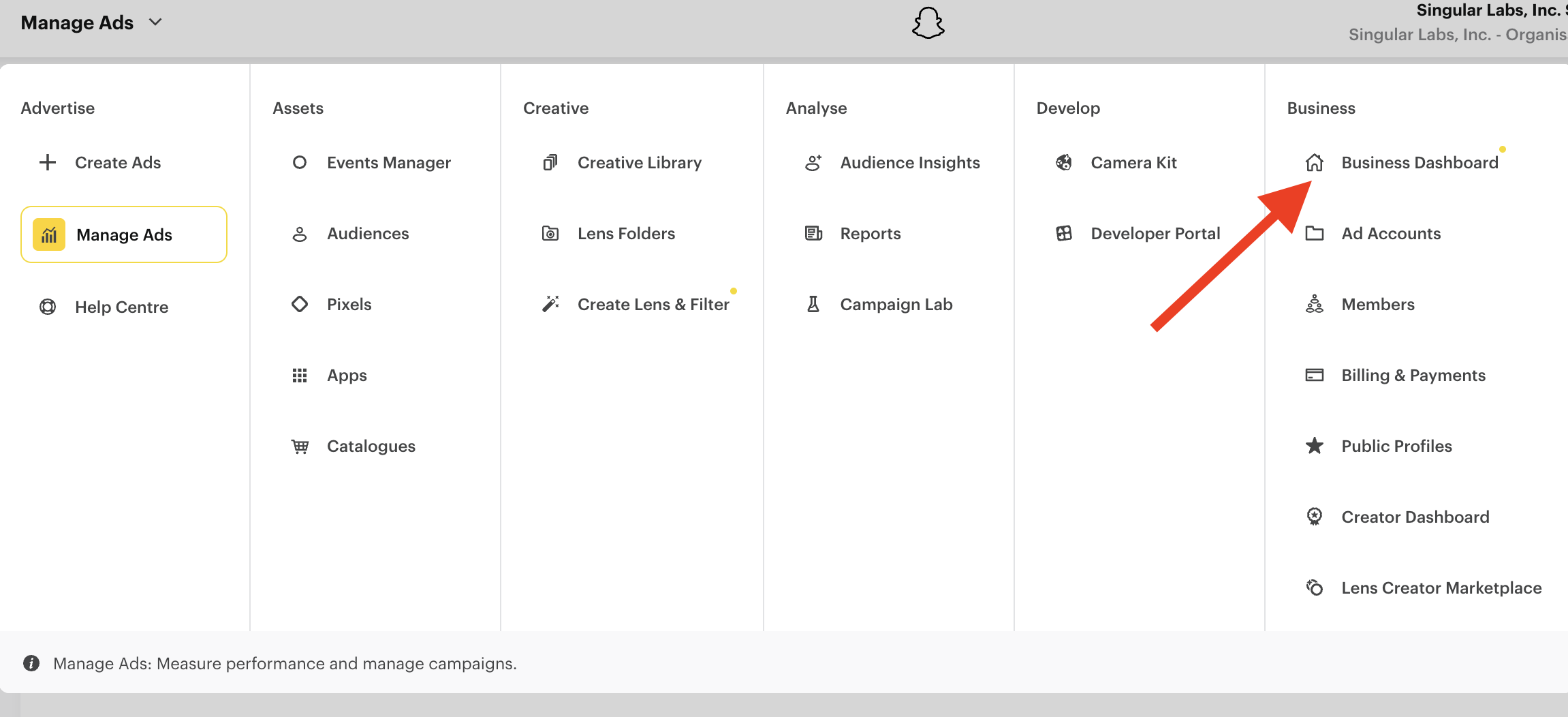Open Create Lens & Filter
The image size is (1568, 717).
(653, 305)
